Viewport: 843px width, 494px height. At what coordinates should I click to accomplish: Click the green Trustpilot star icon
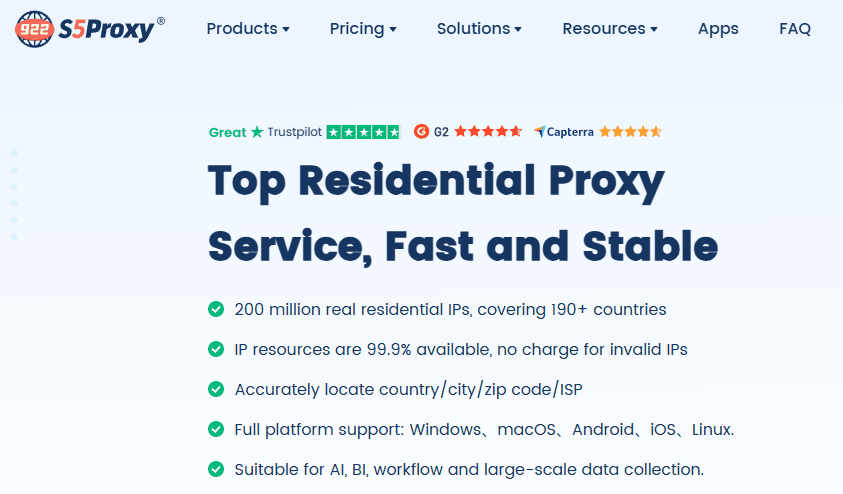coord(258,132)
